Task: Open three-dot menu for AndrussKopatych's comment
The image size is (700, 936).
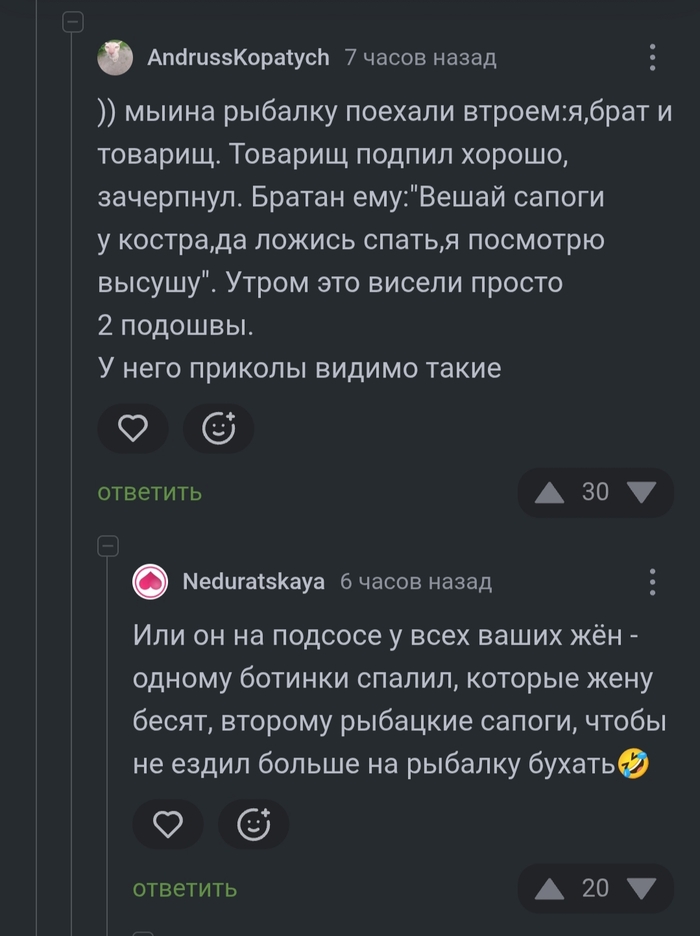Action: tap(652, 58)
